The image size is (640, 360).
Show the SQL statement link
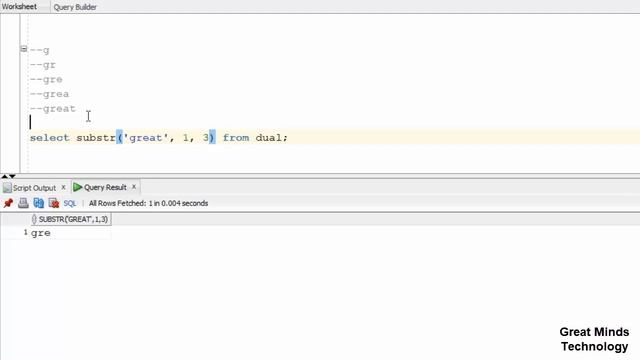tap(70, 203)
